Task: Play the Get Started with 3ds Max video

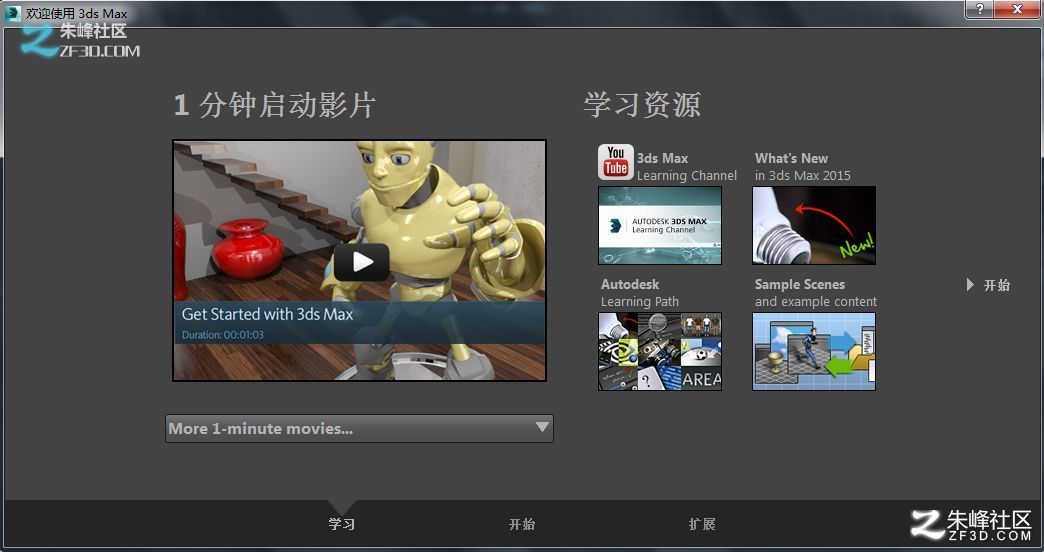Action: click(x=362, y=262)
